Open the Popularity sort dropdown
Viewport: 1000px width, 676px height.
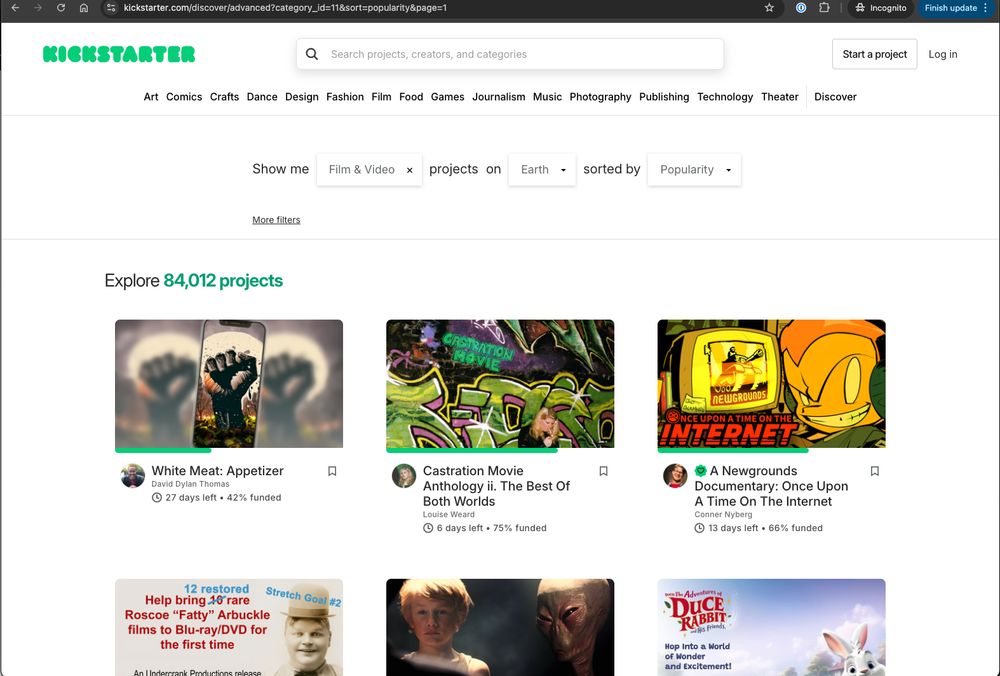[695, 170]
